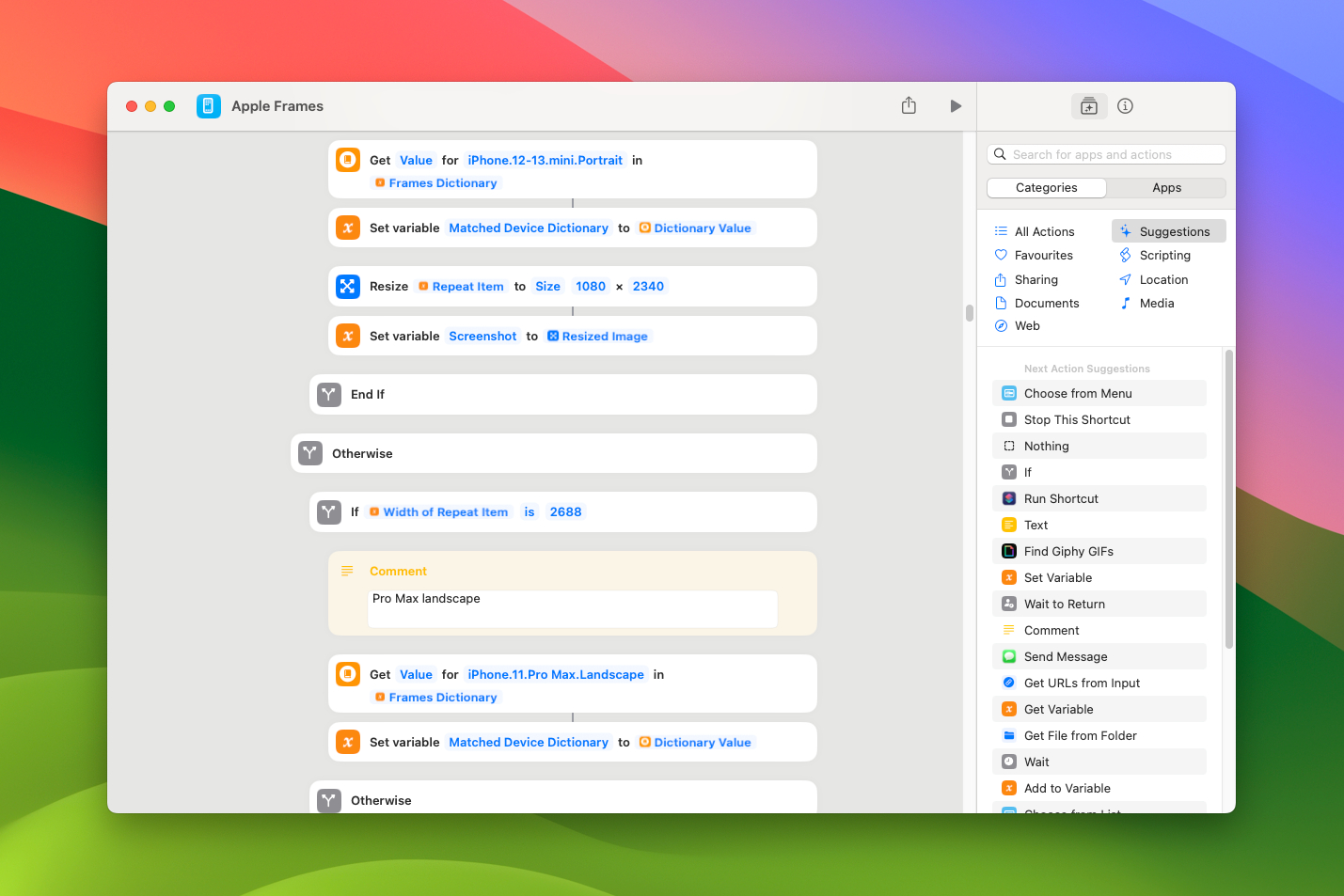Show shortcut details info icon

click(1125, 106)
